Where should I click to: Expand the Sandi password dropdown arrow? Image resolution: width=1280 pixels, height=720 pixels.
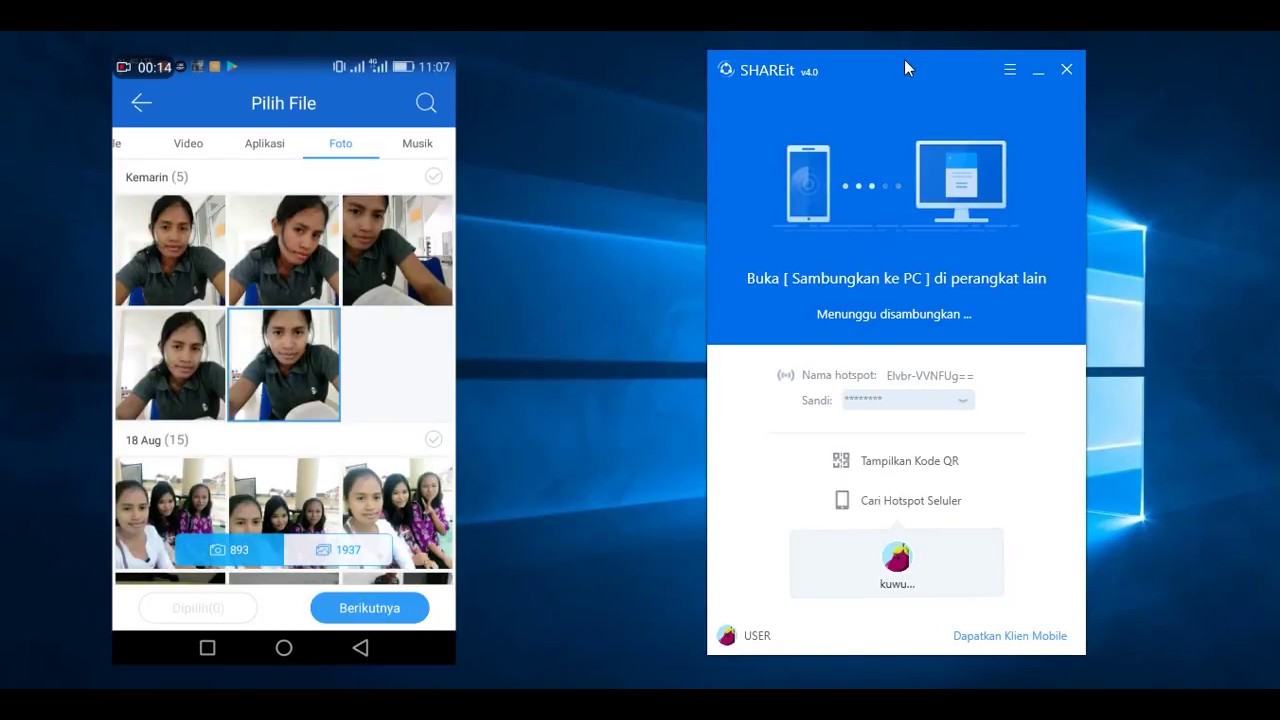point(963,401)
